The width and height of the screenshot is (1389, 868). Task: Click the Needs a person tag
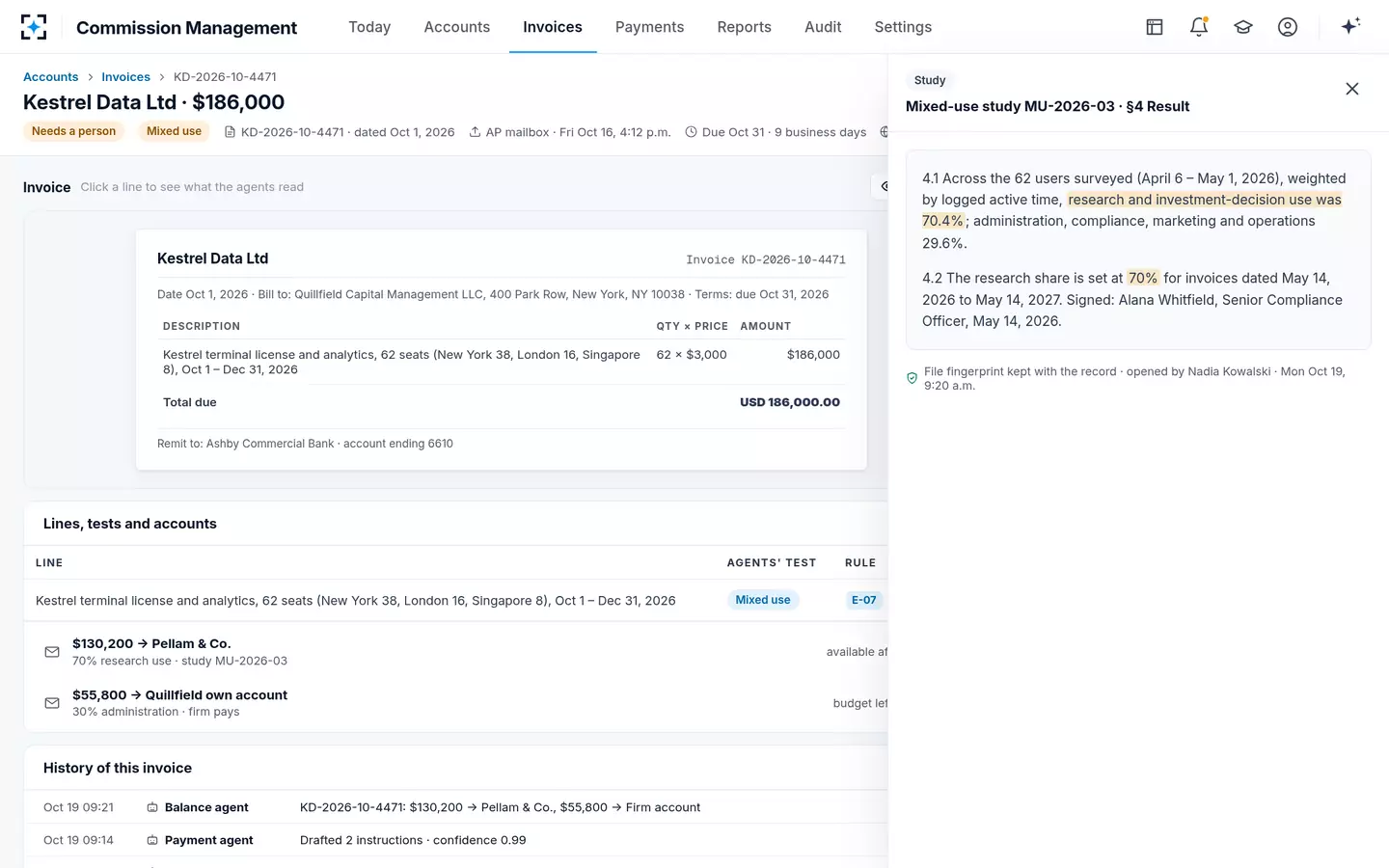click(x=73, y=131)
